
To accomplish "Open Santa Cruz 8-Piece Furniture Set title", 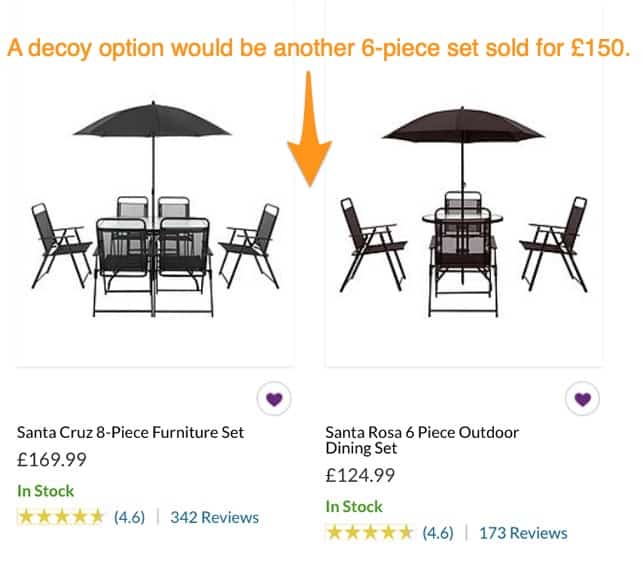I will point(130,432).
